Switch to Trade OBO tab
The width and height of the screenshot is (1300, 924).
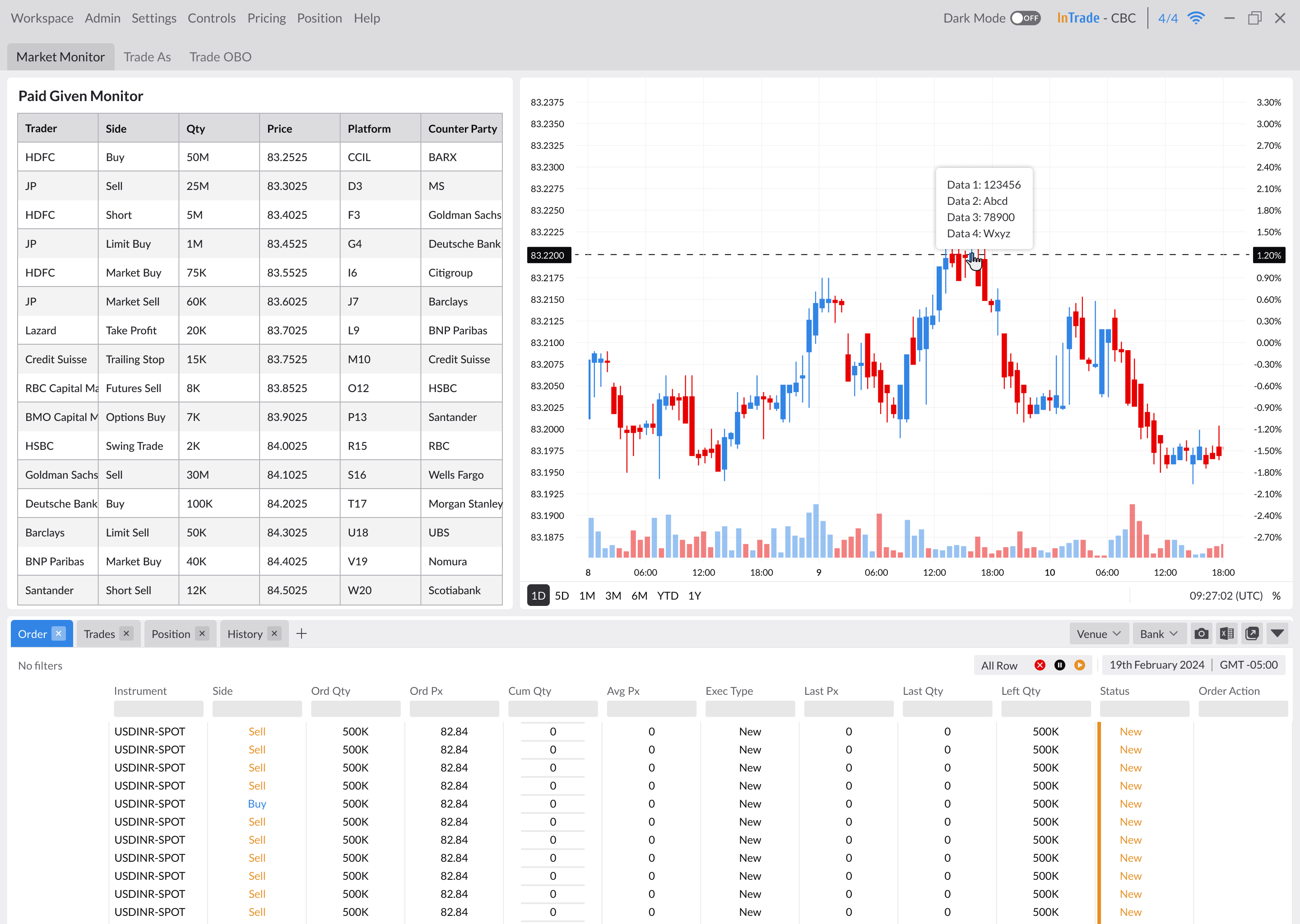click(x=220, y=57)
